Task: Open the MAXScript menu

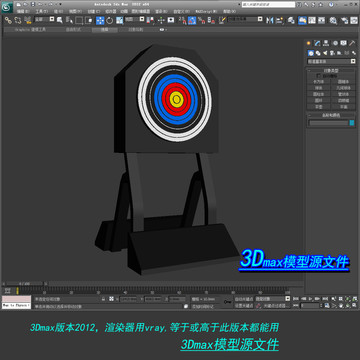Action: click(x=206, y=11)
